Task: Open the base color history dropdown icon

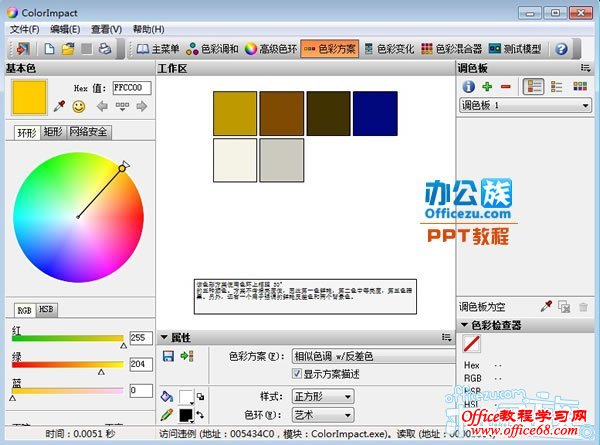Action: click(x=122, y=106)
